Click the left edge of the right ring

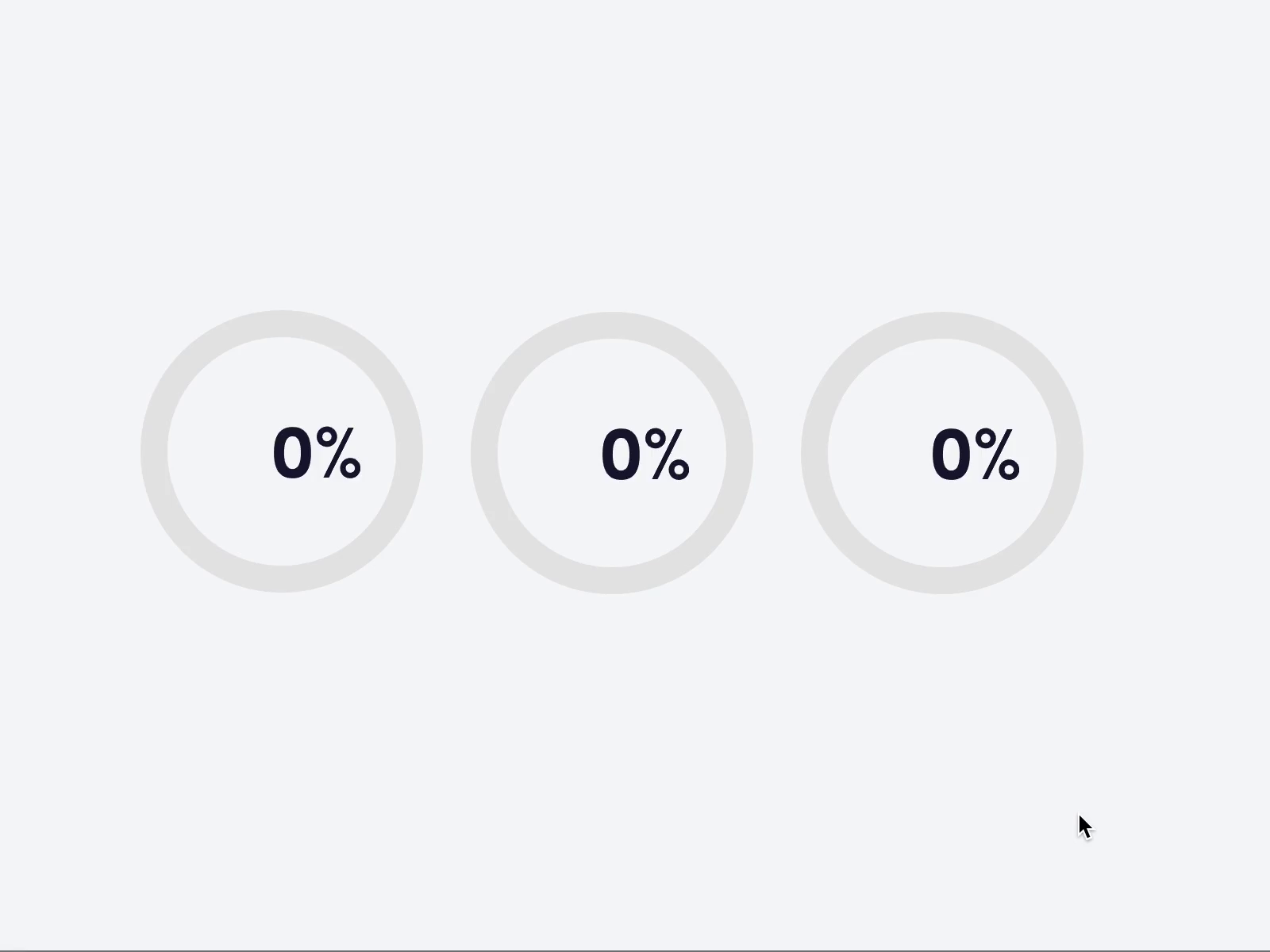(814, 452)
